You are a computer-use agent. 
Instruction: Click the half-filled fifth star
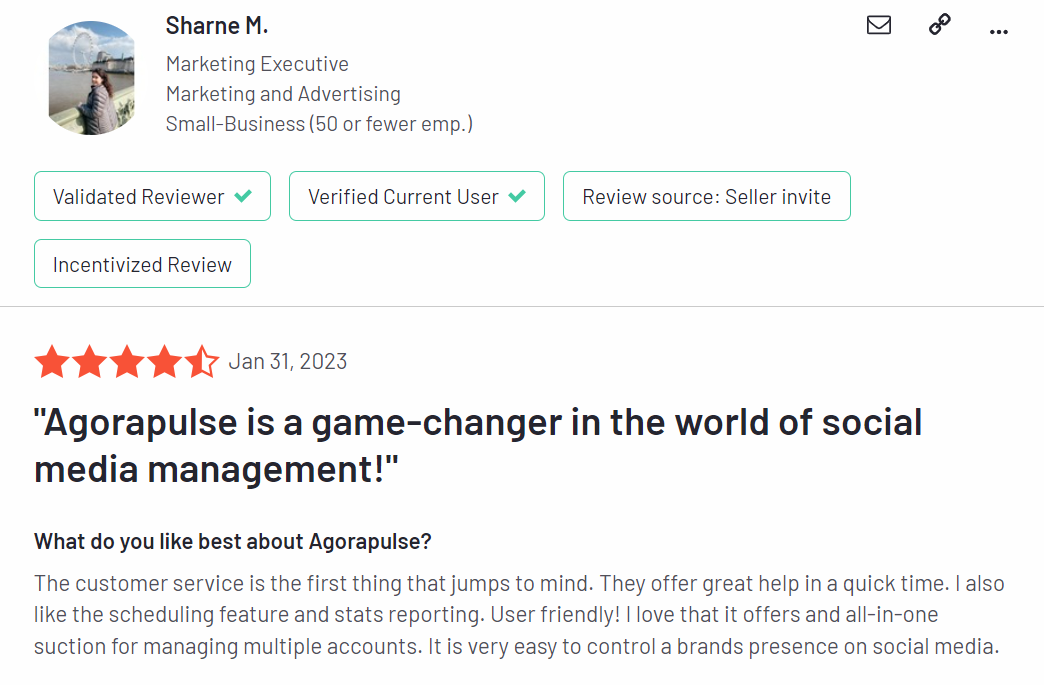(x=201, y=362)
